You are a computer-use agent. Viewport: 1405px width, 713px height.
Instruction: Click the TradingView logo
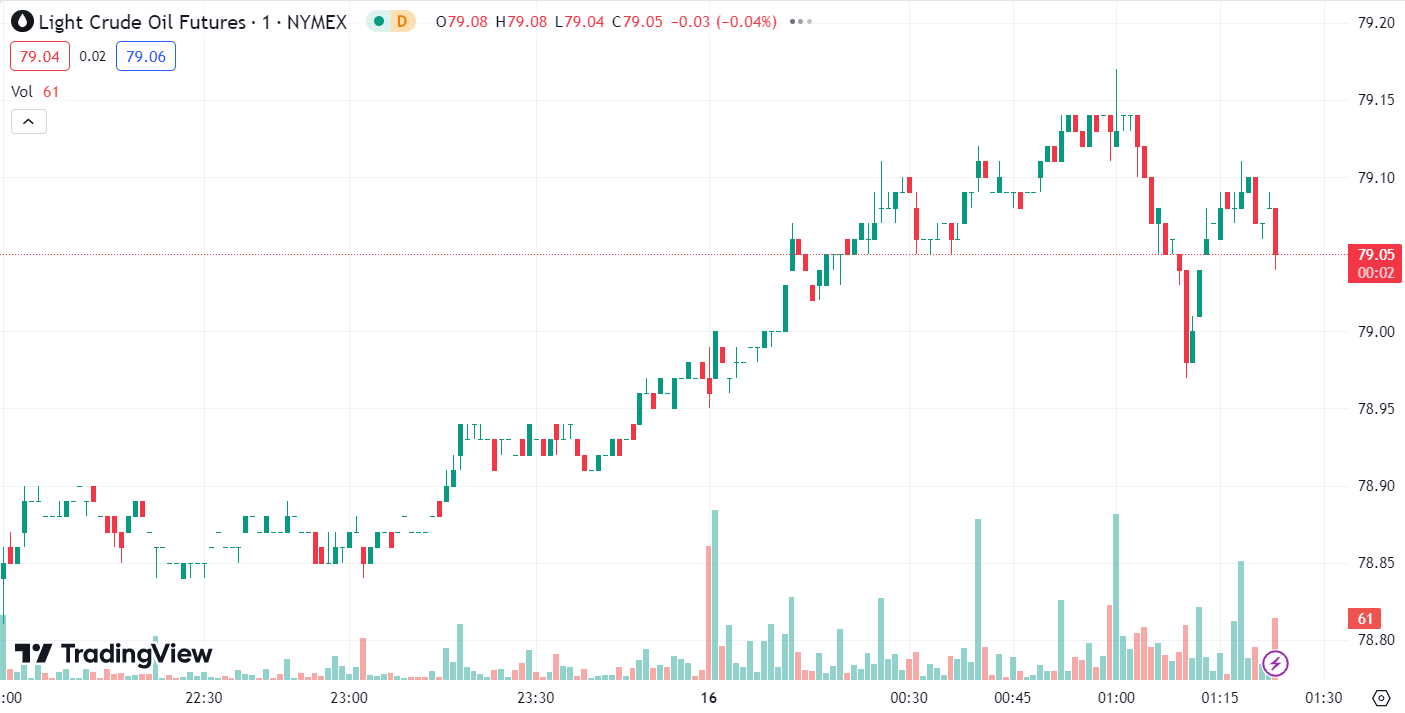pos(113,654)
